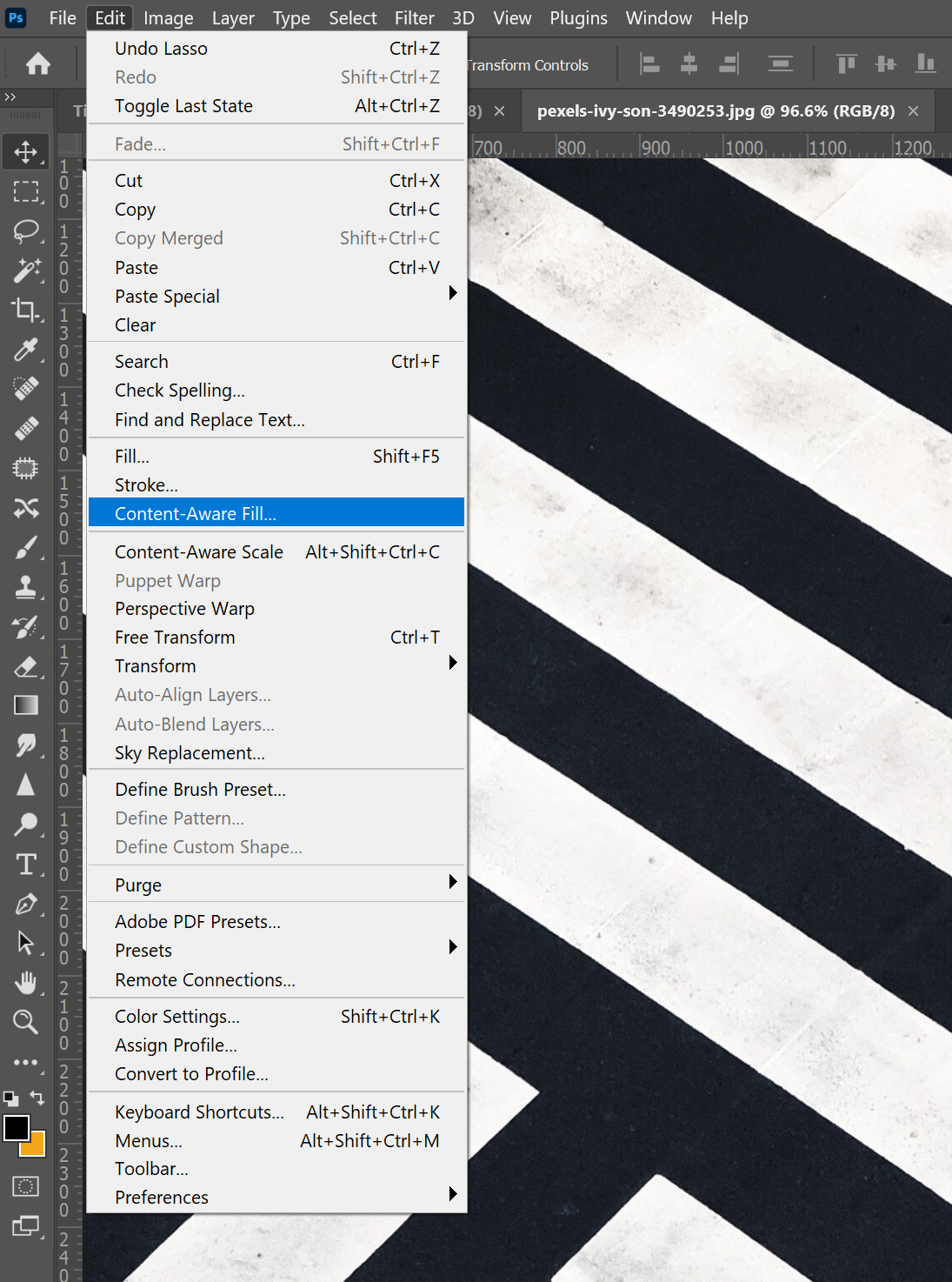Click the orange background color swatch
This screenshot has width=952, height=1282.
[x=36, y=1146]
